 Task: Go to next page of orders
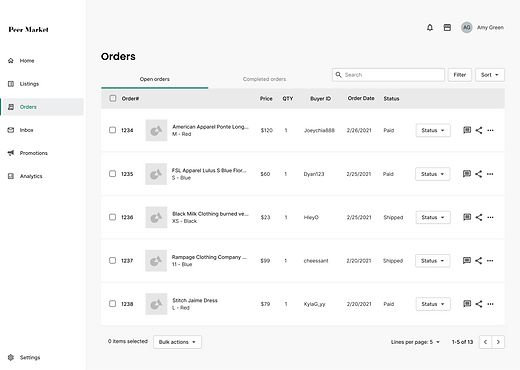pyautogui.click(x=498, y=342)
